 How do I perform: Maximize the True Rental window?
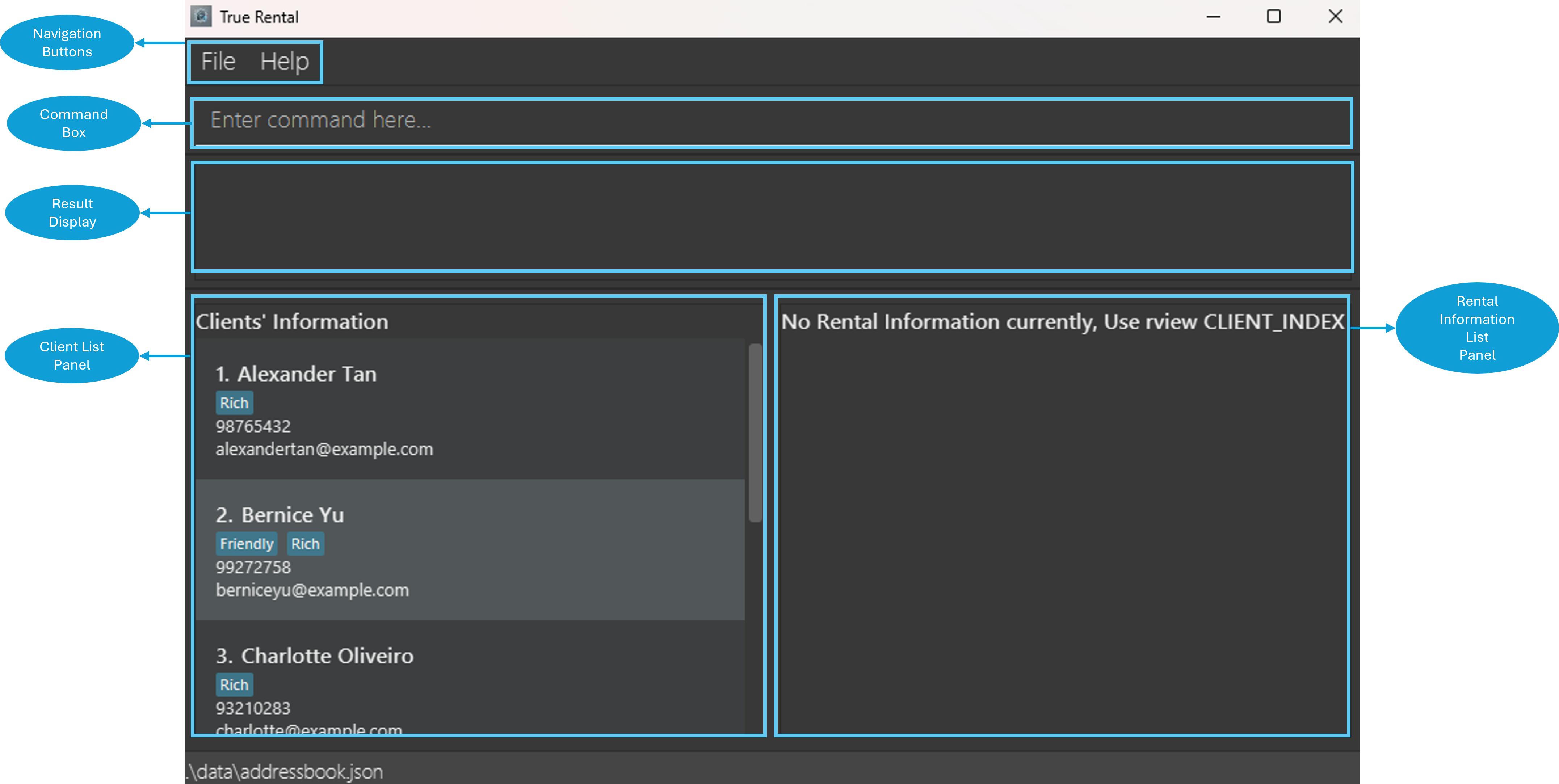click(1273, 16)
